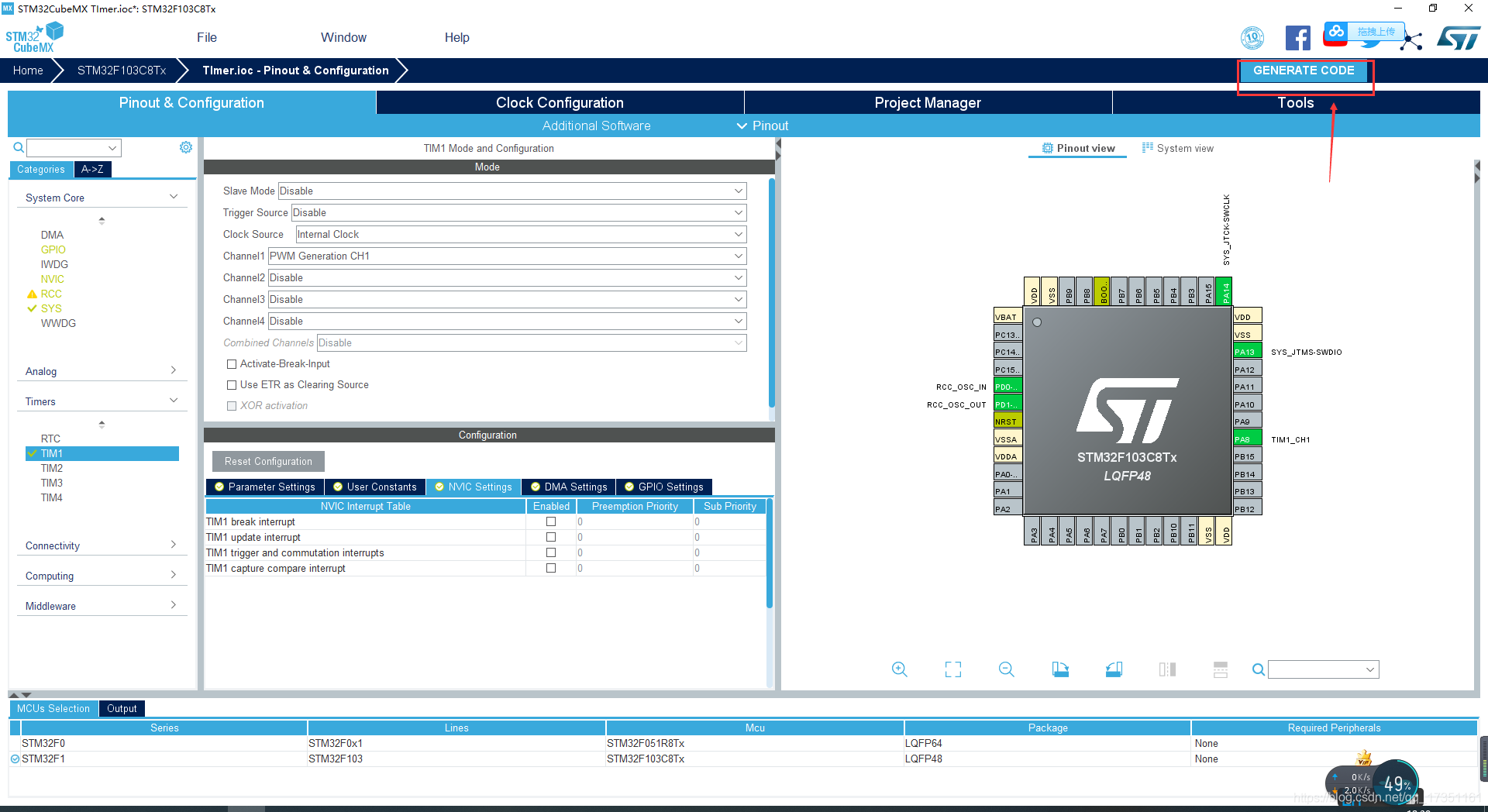Open the Slave Mode dropdown
The image size is (1488, 812).
click(511, 191)
